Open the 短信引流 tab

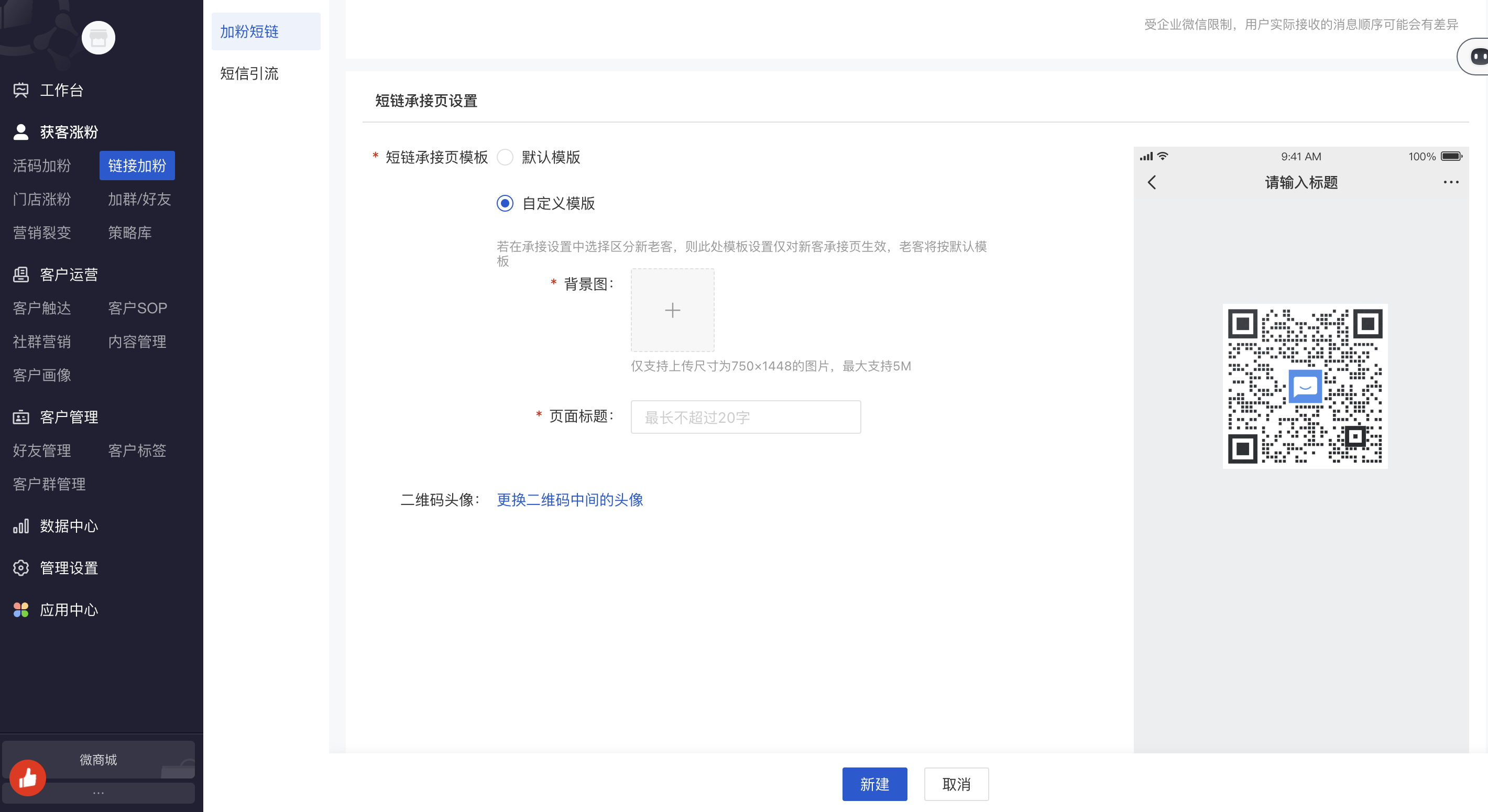tap(249, 73)
